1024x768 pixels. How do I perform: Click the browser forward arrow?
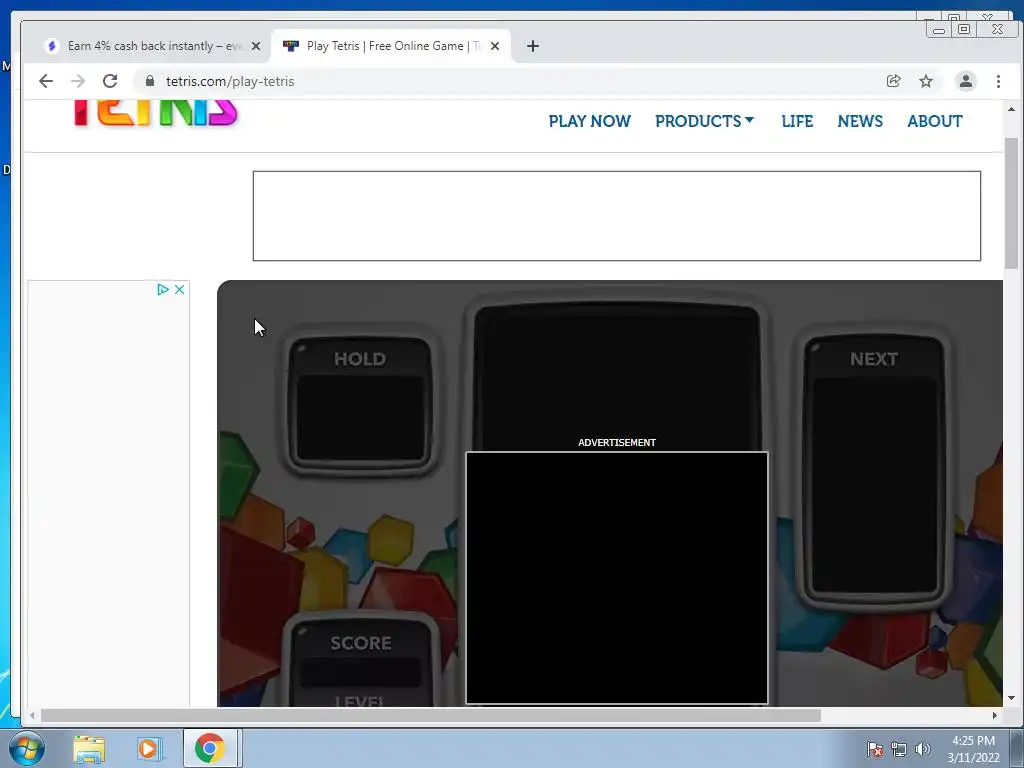(x=78, y=81)
